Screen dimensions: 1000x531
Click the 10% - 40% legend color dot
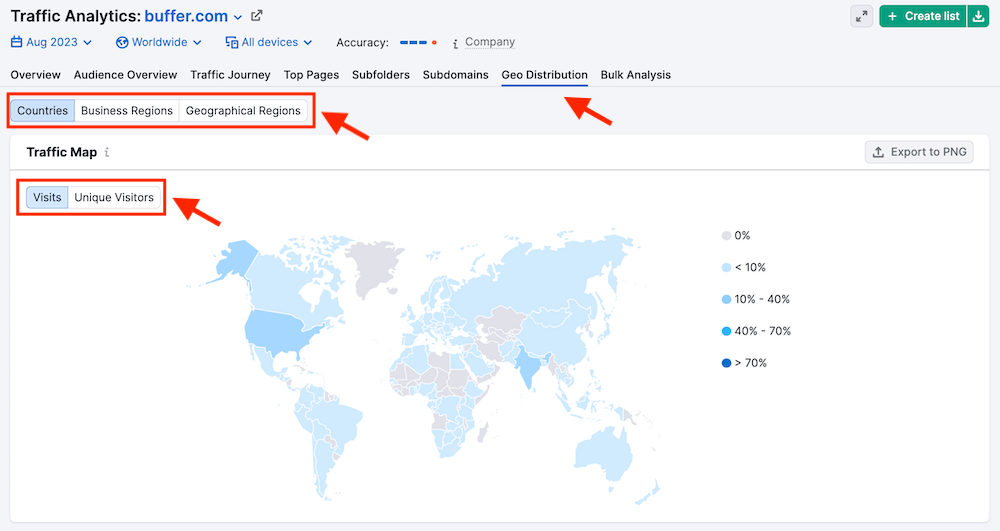726,299
